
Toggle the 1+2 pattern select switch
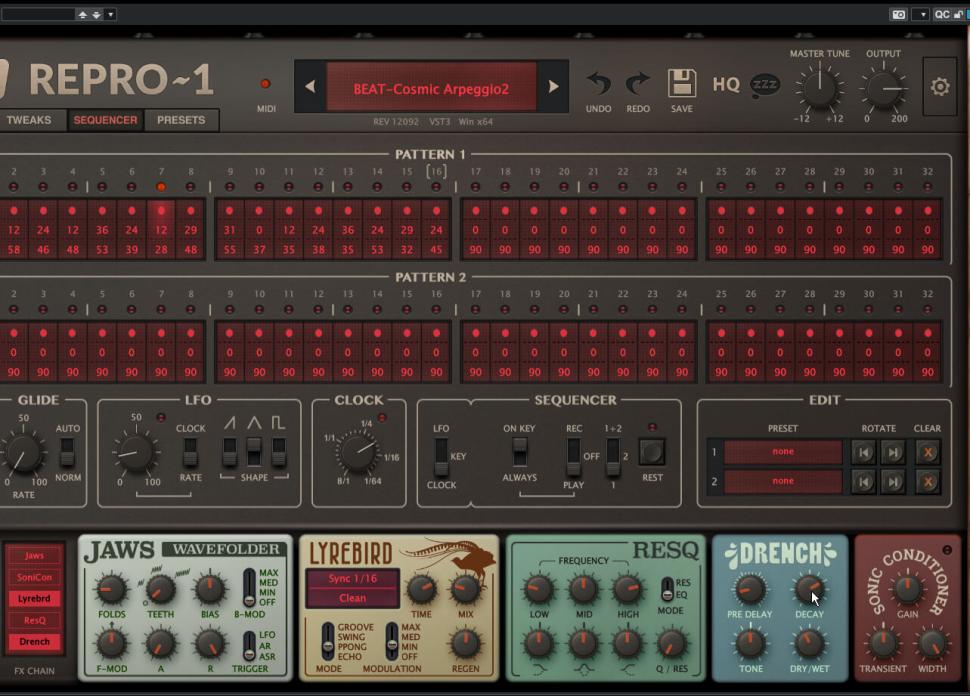612,457
